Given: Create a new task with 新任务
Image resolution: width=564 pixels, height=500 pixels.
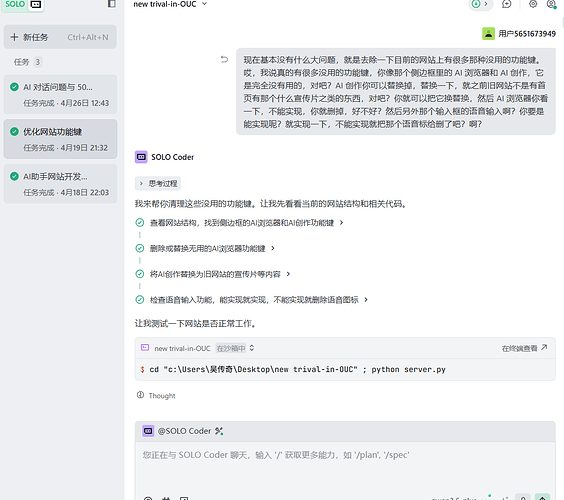Looking at the screenshot, I should point(60,37).
